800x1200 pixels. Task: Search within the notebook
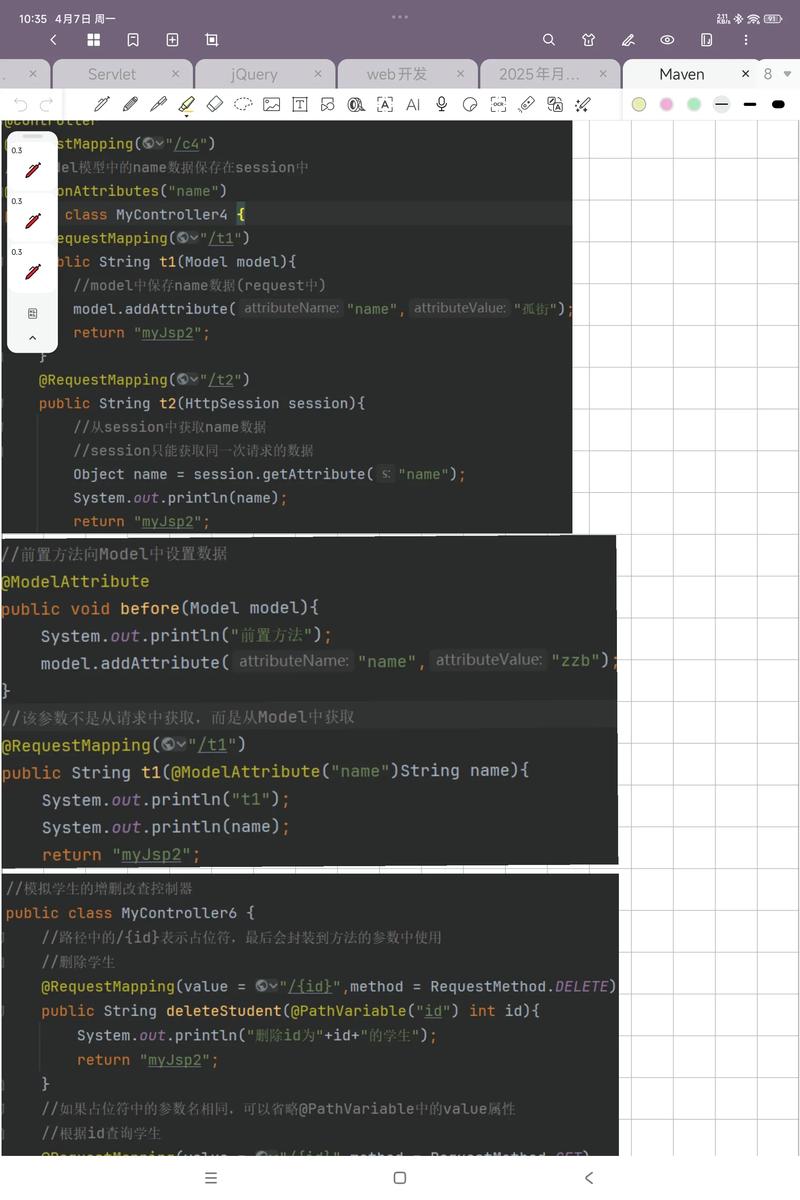[549, 40]
